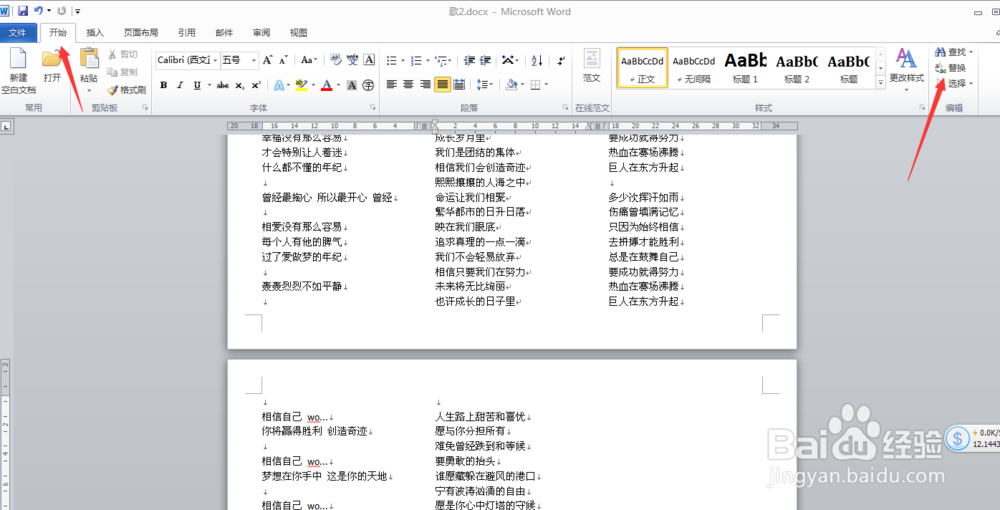Apply yellow text highlight color

click(x=301, y=85)
